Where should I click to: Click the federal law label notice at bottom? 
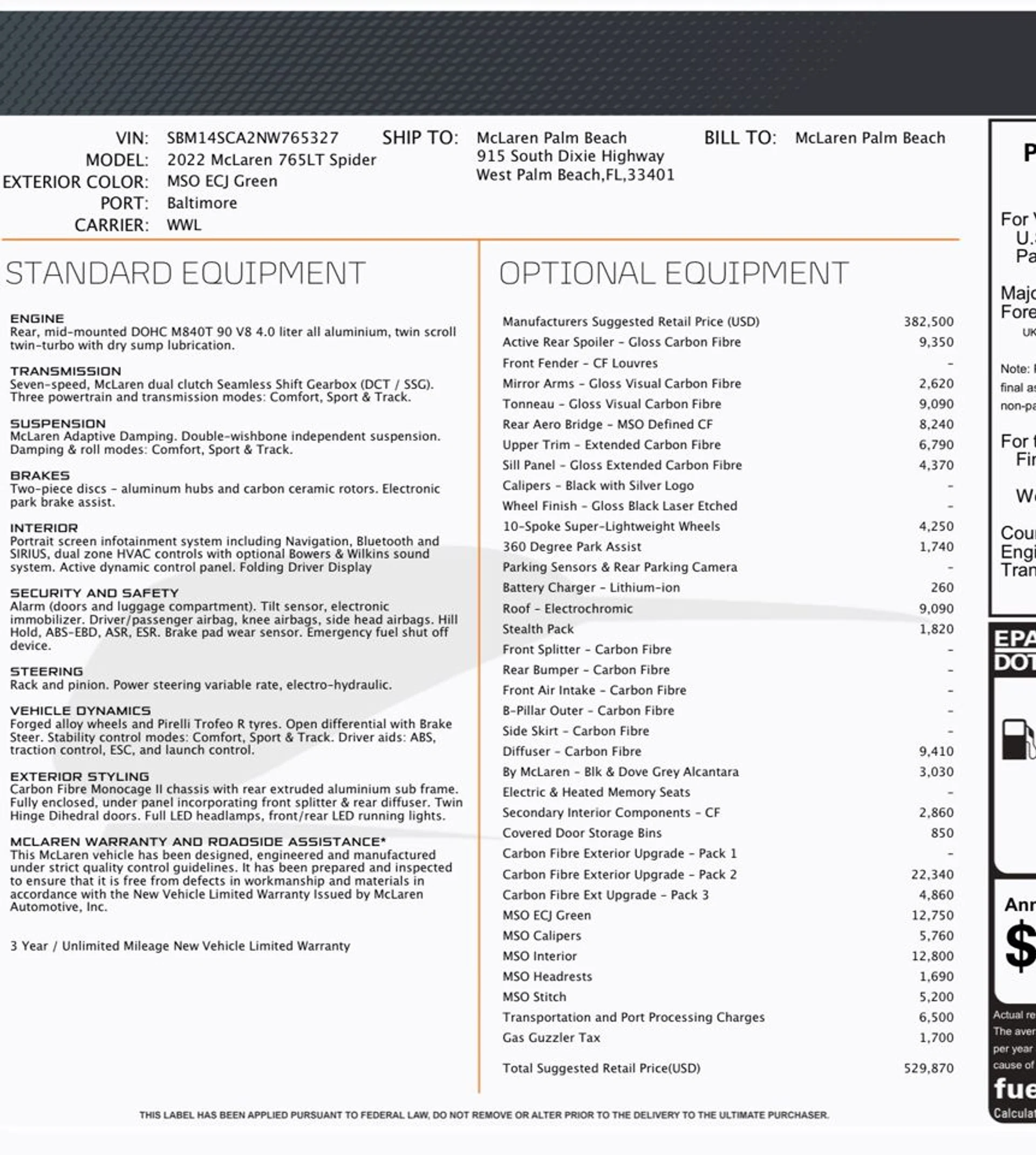tap(484, 1115)
